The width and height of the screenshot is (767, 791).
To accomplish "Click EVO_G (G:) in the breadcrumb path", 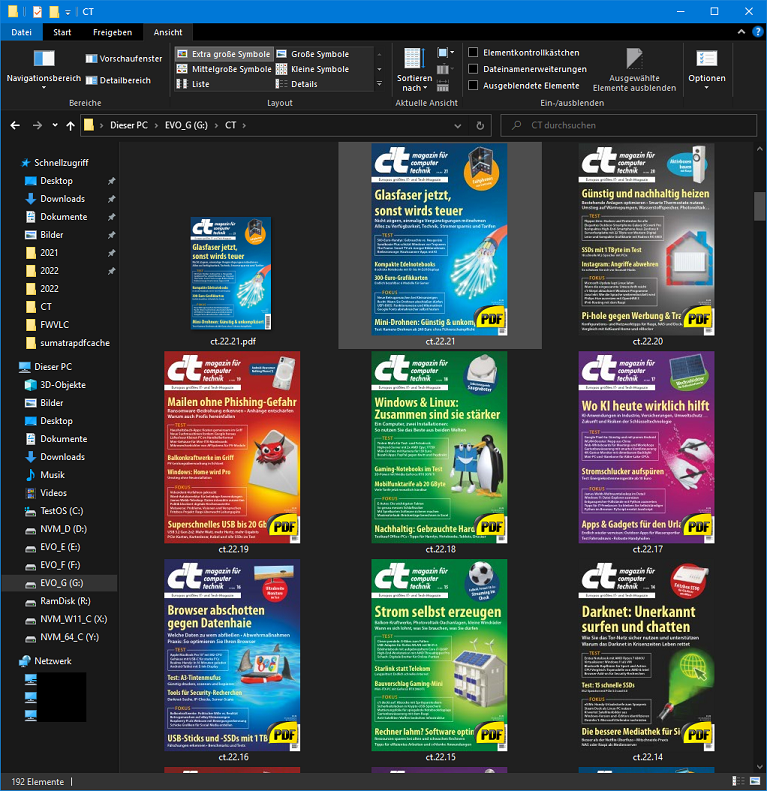I will [186, 125].
